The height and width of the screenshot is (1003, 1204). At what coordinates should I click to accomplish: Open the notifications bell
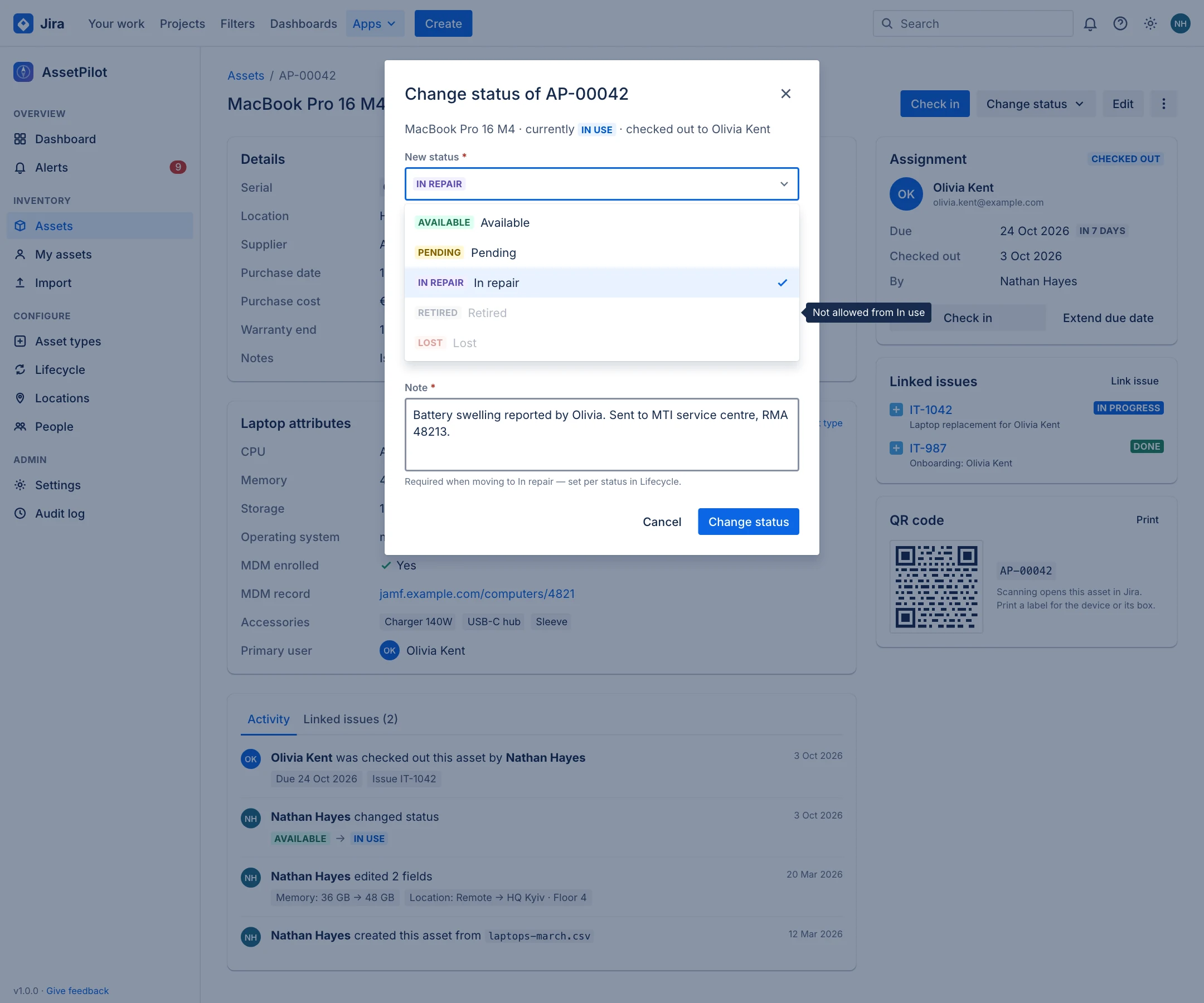coord(1090,23)
